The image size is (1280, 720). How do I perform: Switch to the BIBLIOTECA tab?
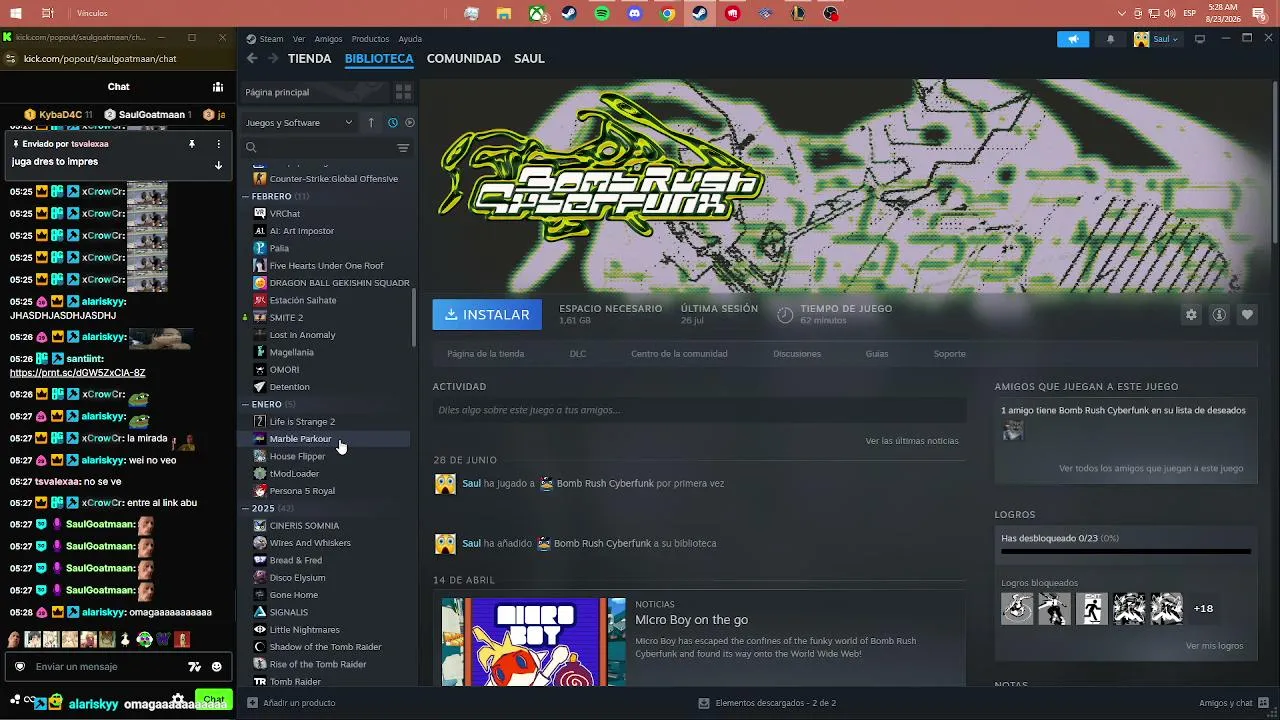(379, 59)
